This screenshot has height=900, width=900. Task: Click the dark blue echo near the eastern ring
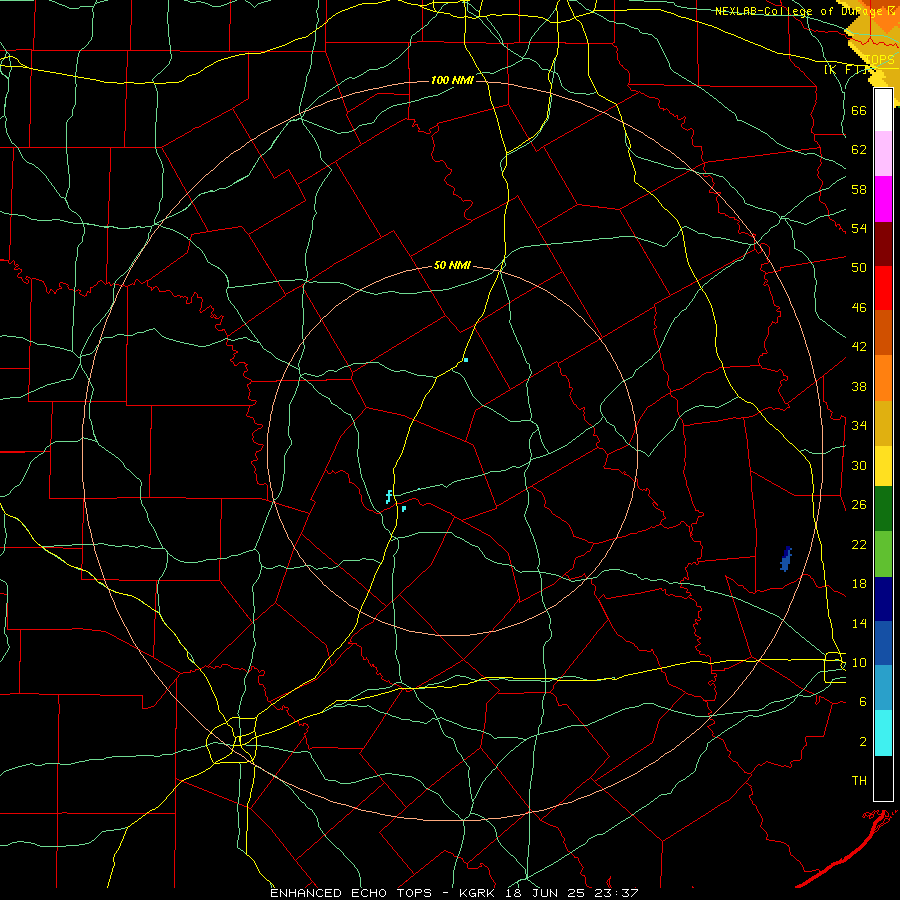point(786,559)
